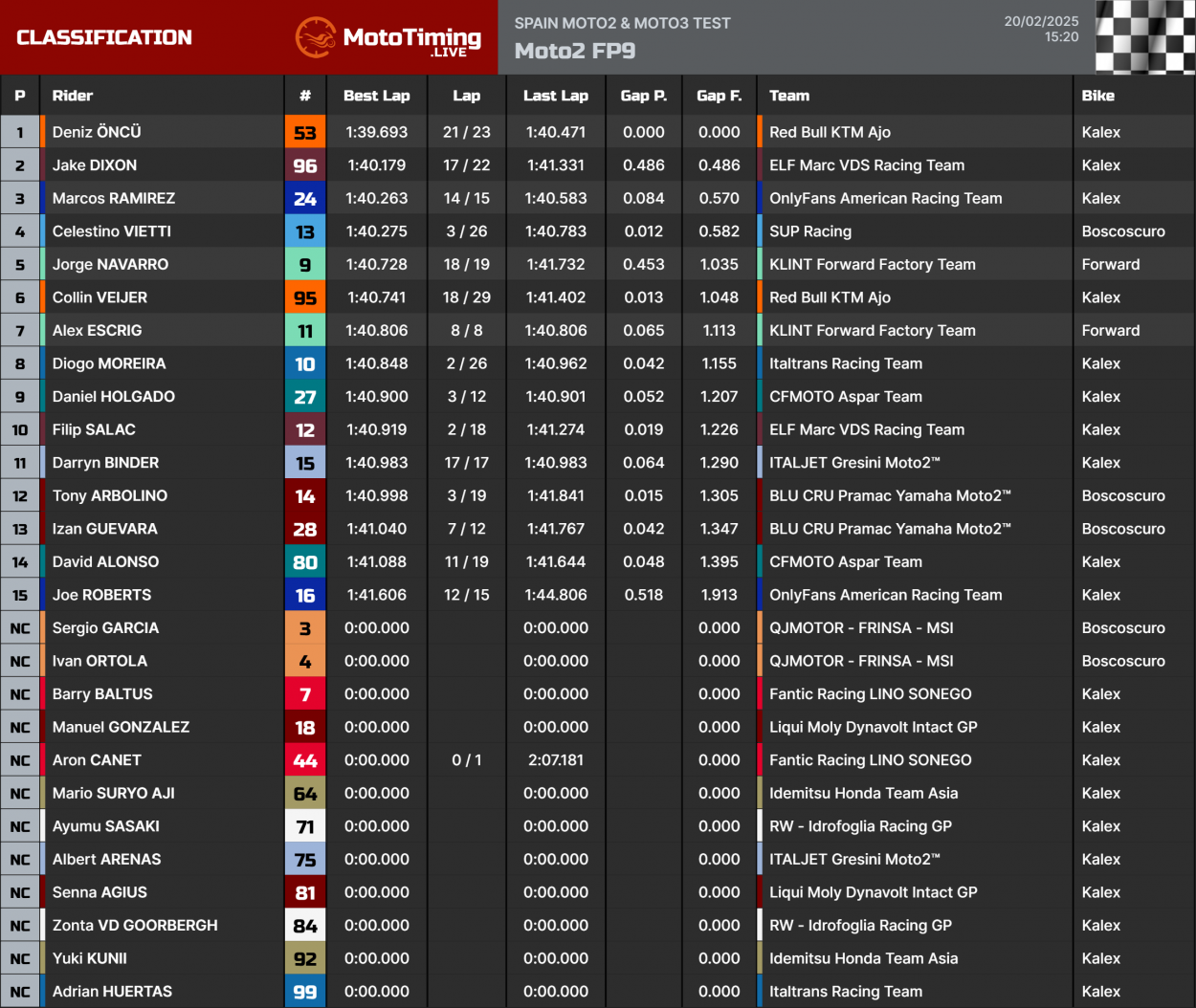
Task: Toggle sorting on the Gap F. column
Action: (719, 95)
